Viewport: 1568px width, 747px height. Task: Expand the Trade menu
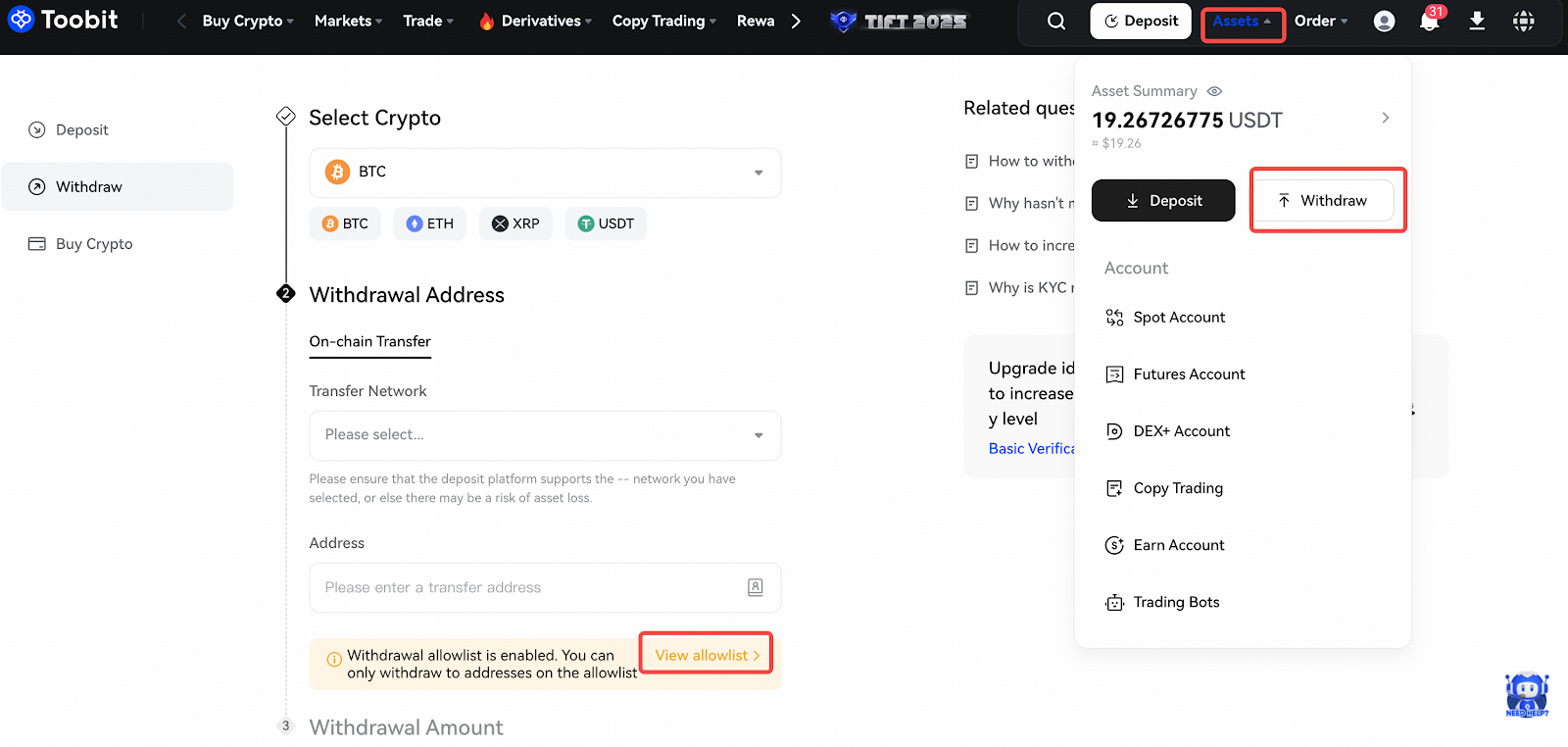click(x=428, y=21)
